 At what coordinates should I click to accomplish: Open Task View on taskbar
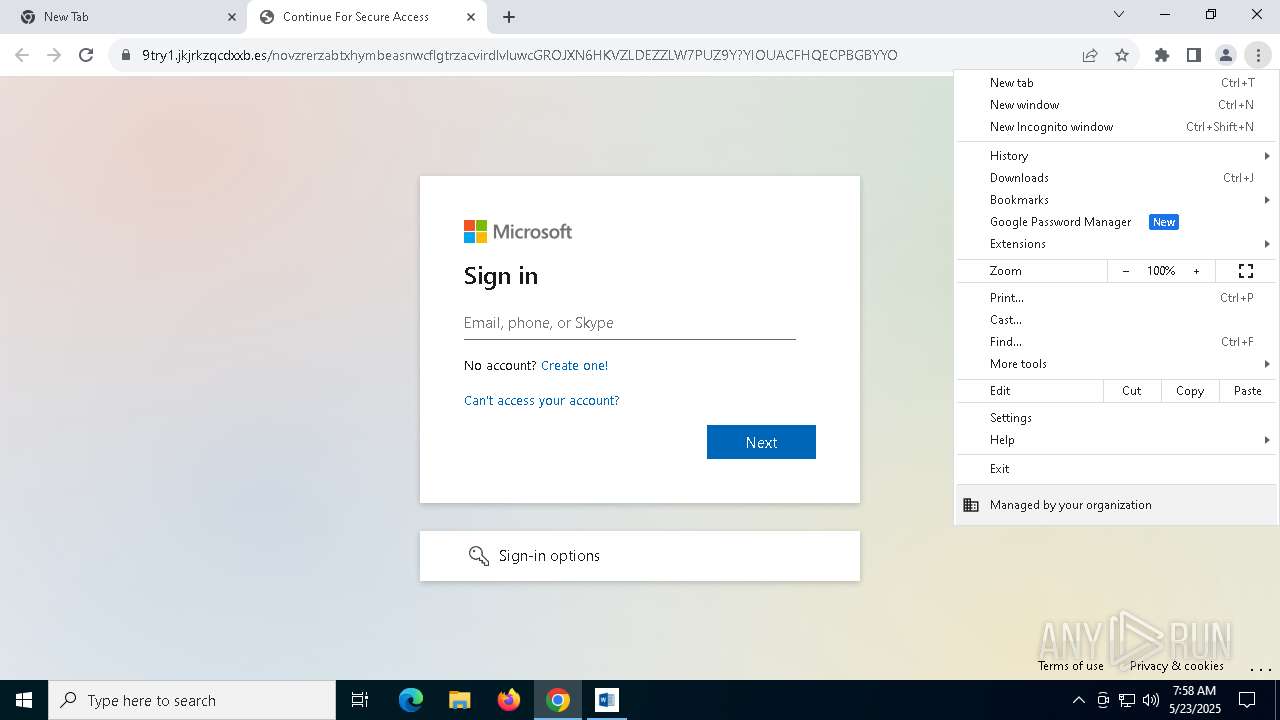pyautogui.click(x=360, y=700)
